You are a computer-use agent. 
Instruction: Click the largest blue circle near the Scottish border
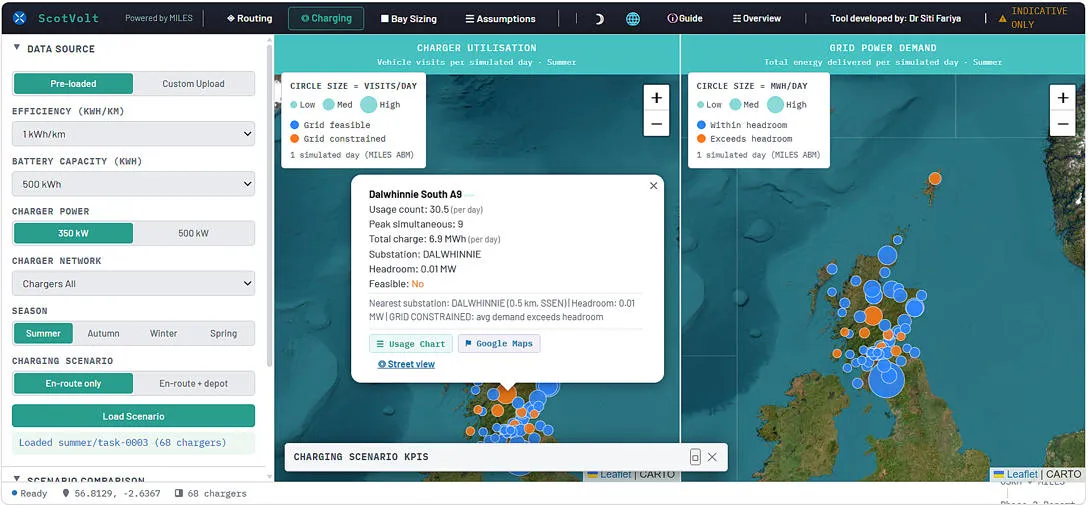pos(886,379)
